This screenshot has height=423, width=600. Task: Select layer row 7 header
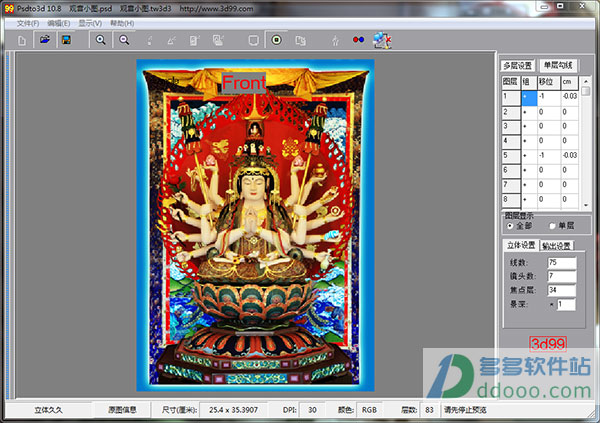[x=511, y=185]
